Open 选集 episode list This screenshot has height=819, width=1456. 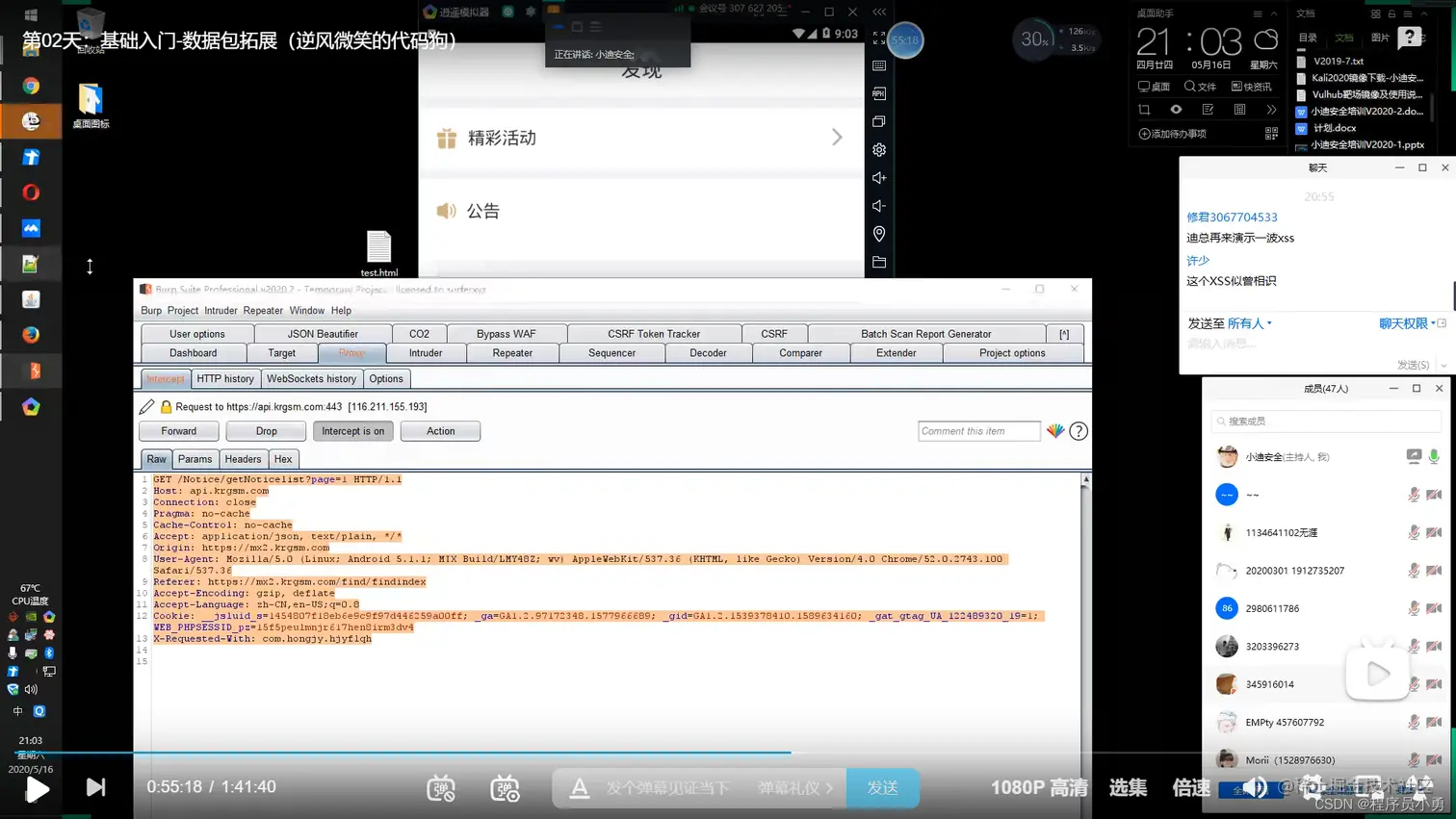point(1128,787)
